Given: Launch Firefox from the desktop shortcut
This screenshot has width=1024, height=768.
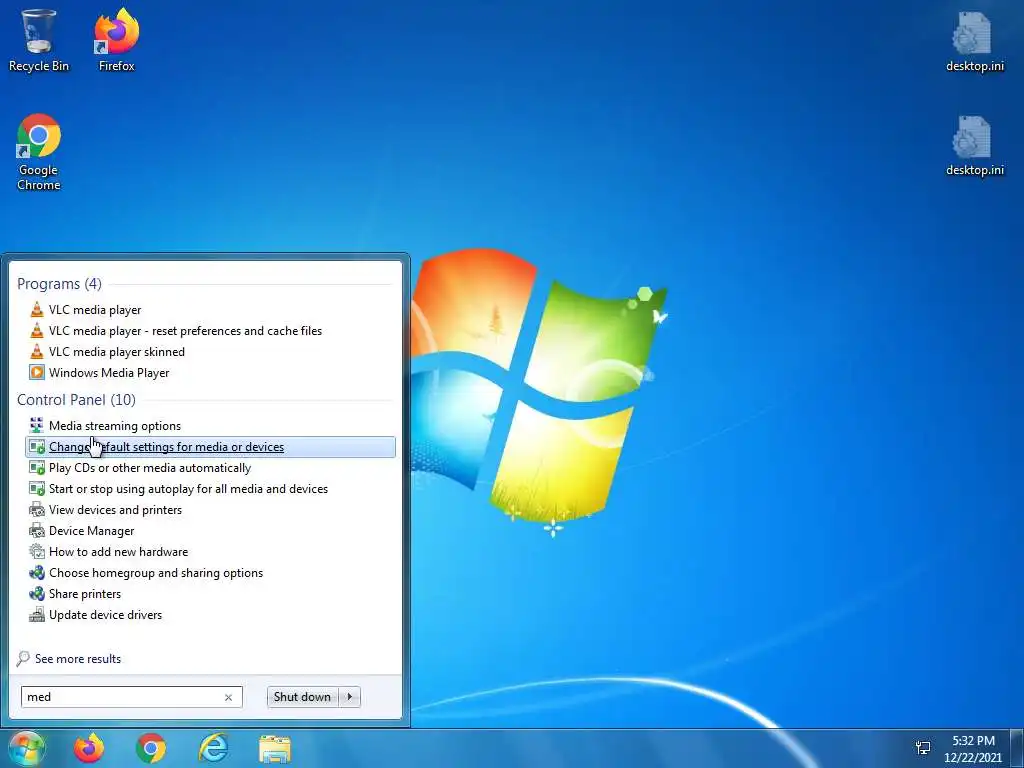Looking at the screenshot, I should click(x=116, y=39).
